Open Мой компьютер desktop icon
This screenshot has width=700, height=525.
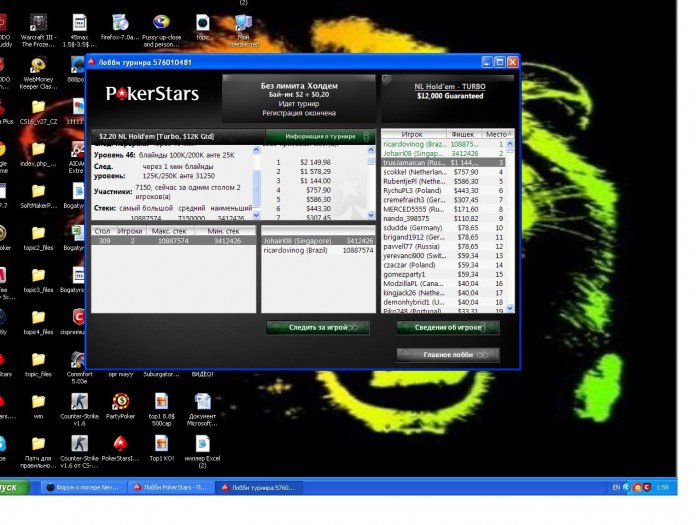point(243,30)
